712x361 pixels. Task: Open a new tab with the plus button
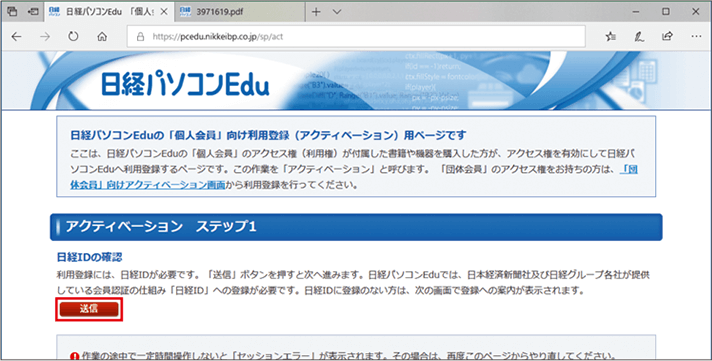point(316,12)
